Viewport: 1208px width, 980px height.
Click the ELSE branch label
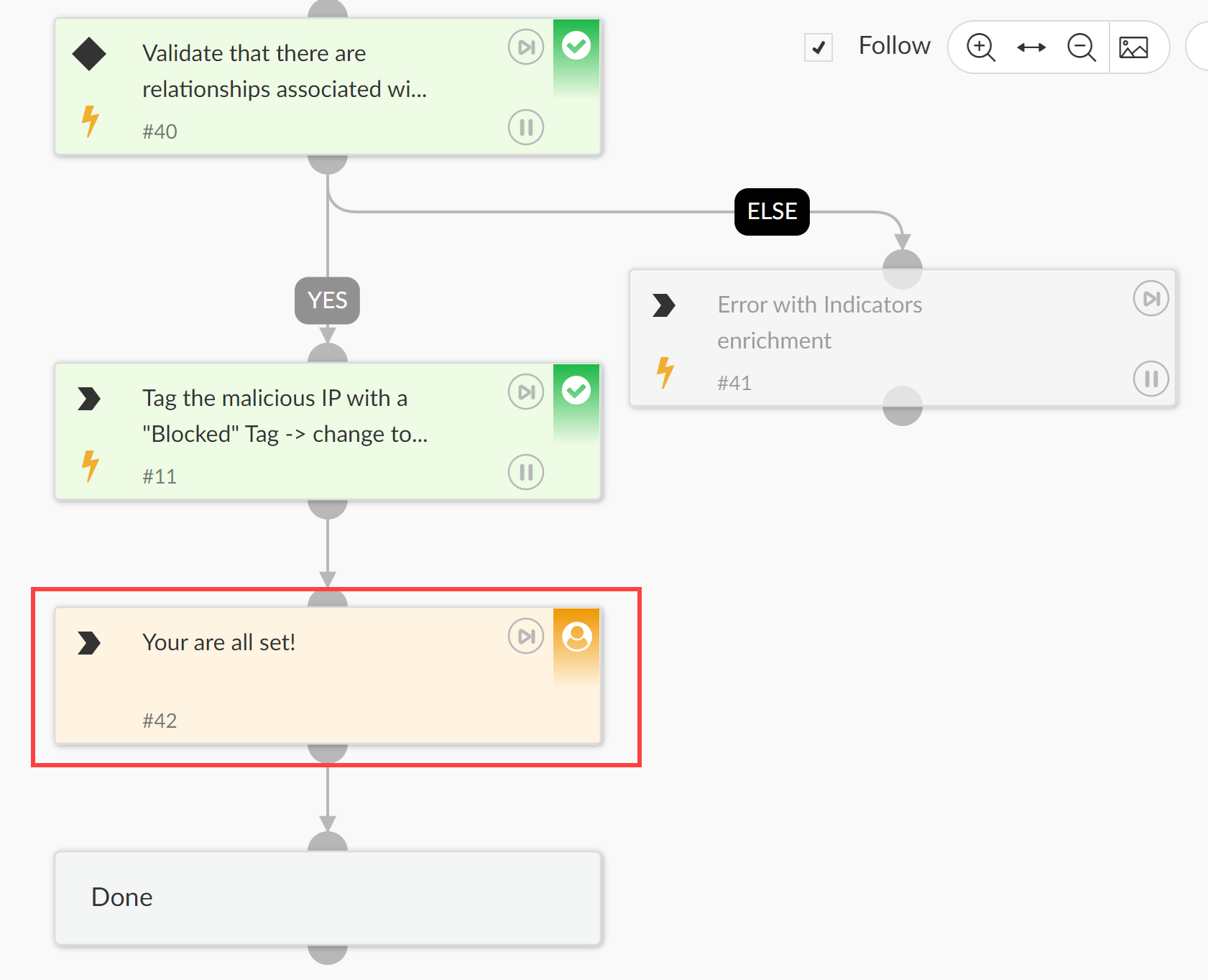click(x=772, y=212)
